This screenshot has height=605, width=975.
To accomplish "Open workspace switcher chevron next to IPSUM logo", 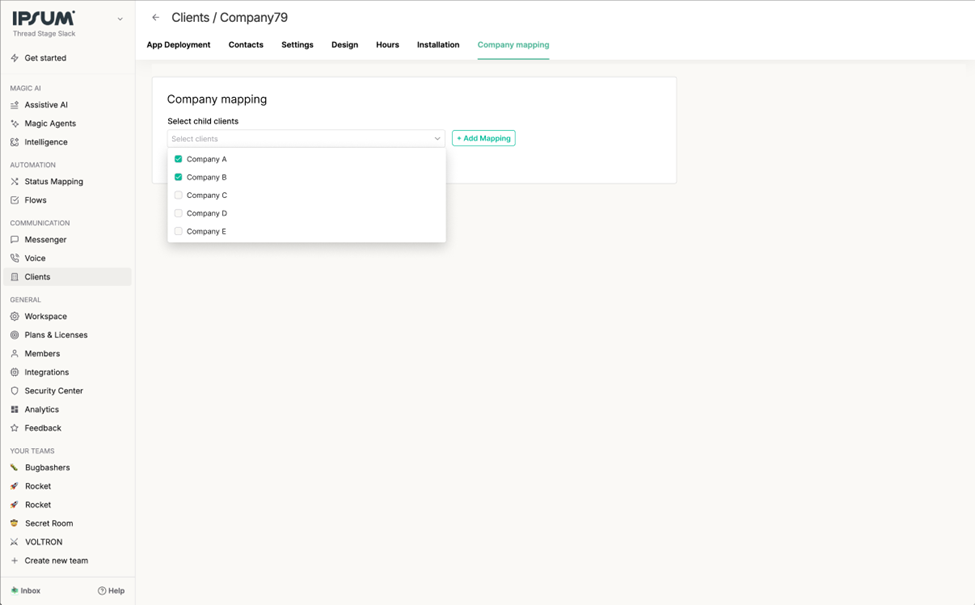I will click(x=120, y=19).
